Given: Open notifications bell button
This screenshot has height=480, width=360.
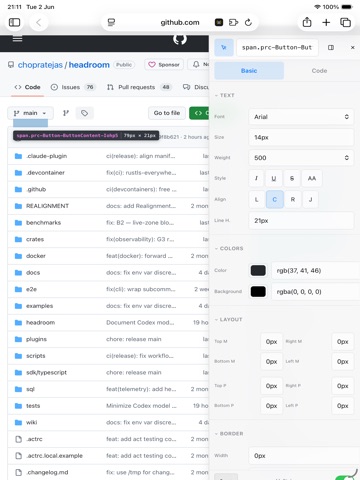Looking at the screenshot, I should (199, 64).
